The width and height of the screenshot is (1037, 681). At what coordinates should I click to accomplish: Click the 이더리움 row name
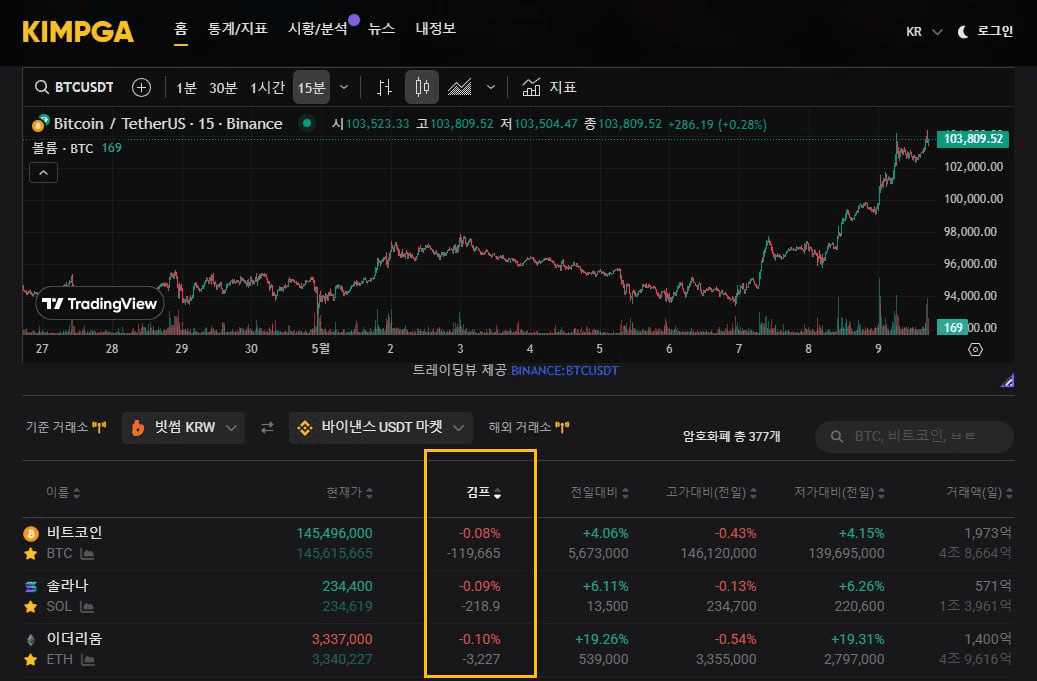coord(74,638)
